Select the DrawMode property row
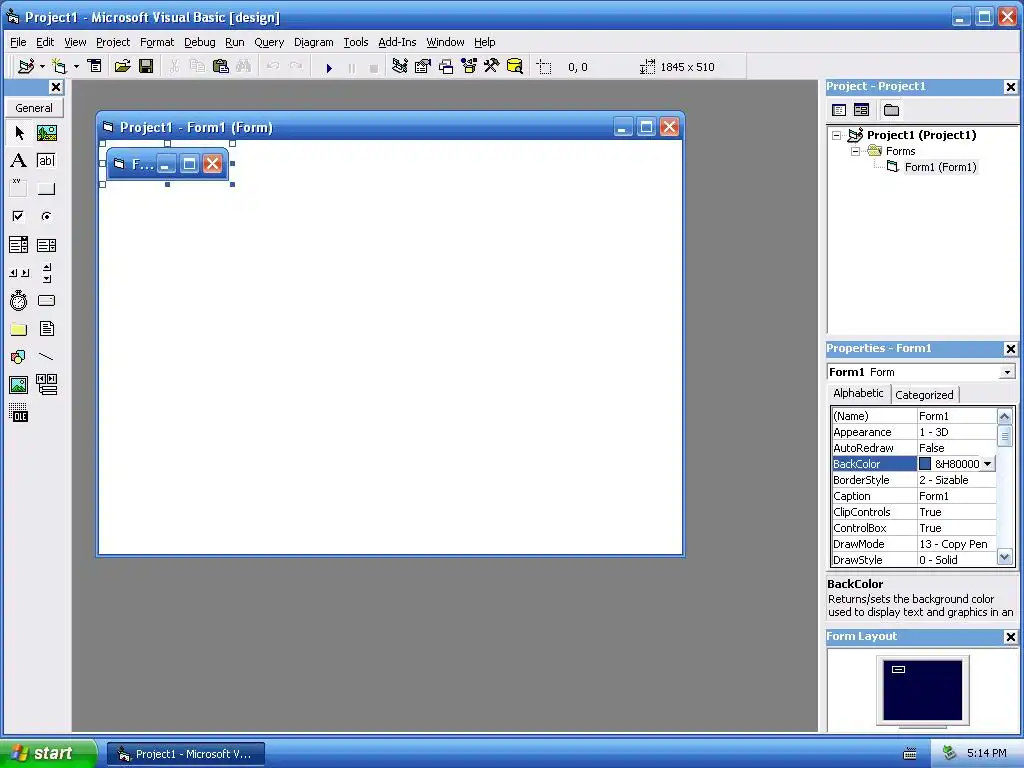 tap(914, 544)
